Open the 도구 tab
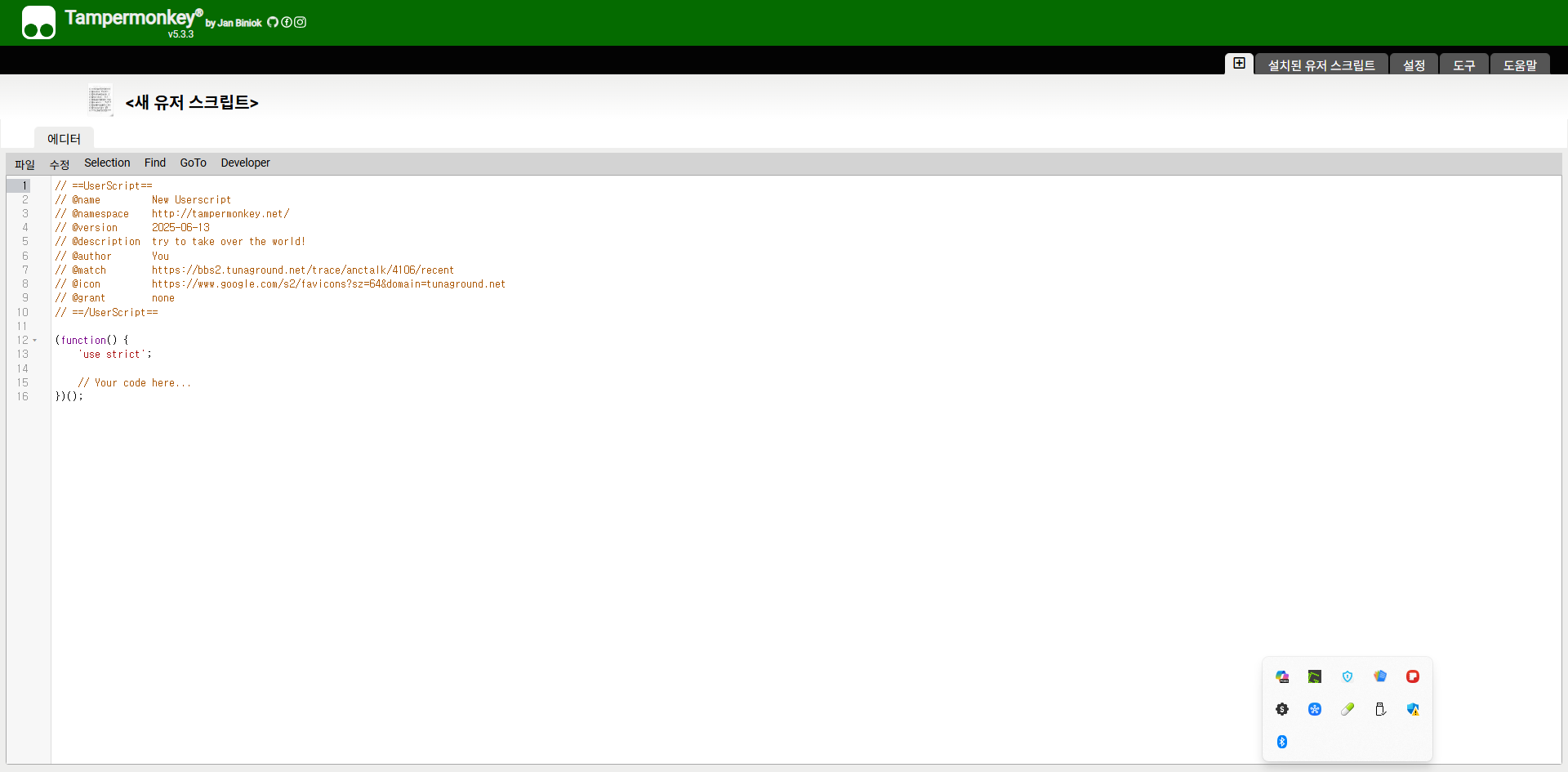The image size is (1568, 772). pos(1463,65)
